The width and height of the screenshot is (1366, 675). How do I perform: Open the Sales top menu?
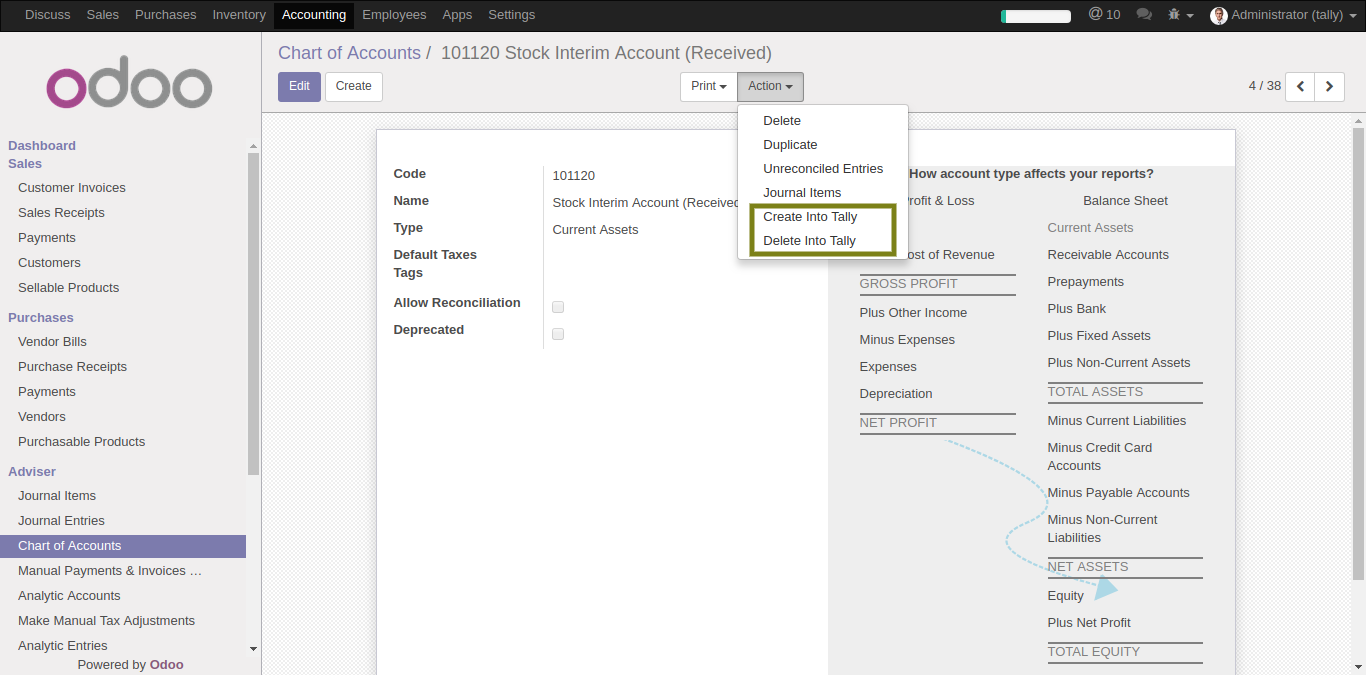coord(102,15)
